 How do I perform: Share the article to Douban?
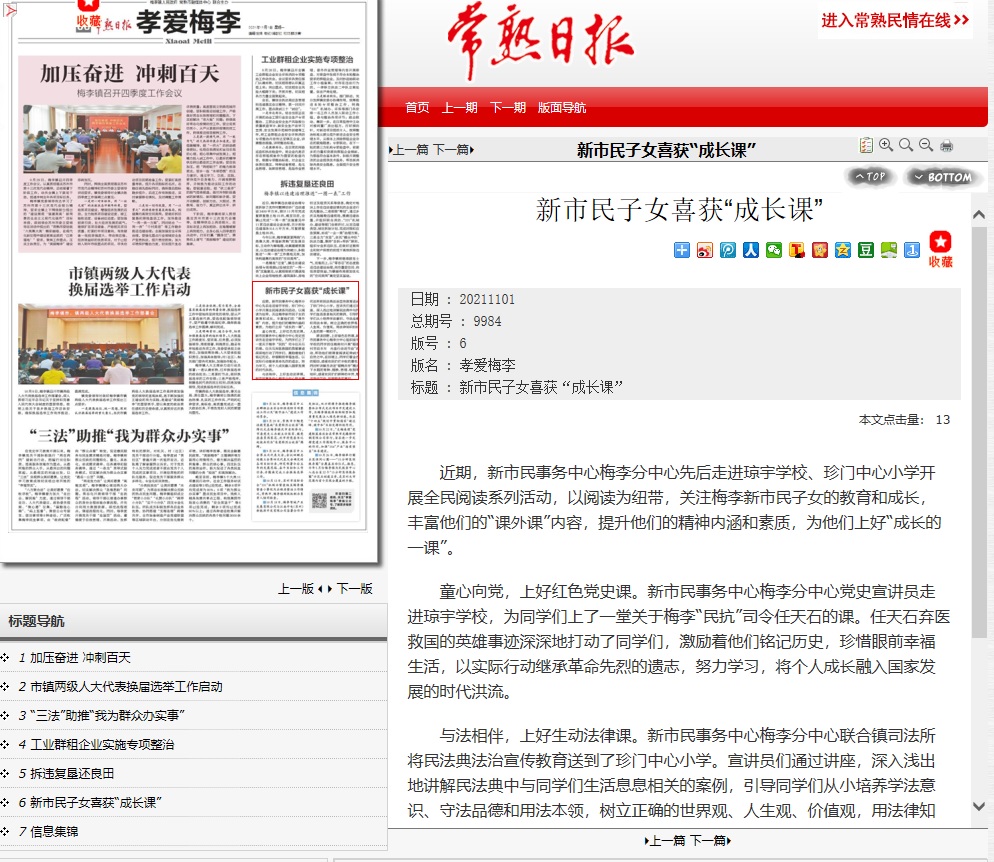[x=866, y=250]
